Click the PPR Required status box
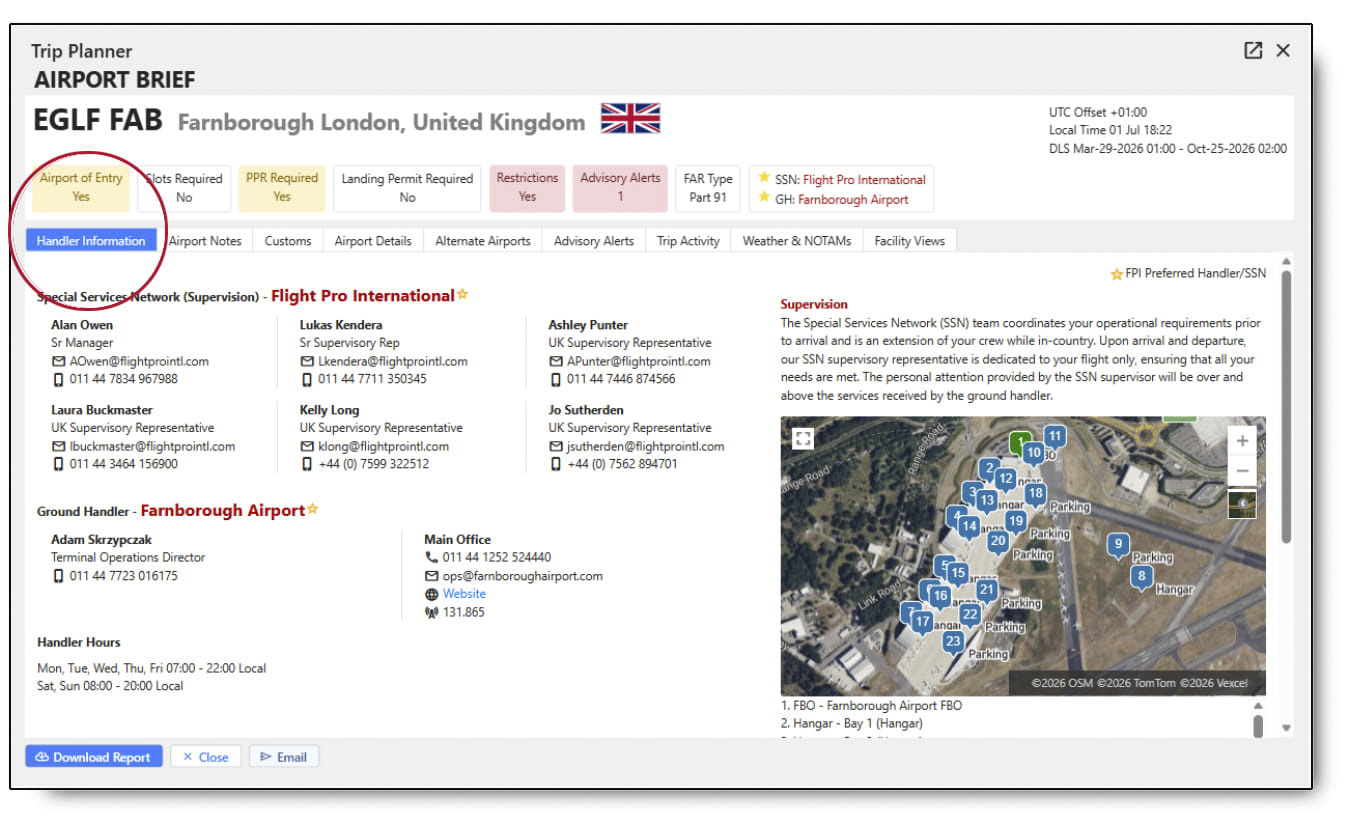 pos(282,187)
